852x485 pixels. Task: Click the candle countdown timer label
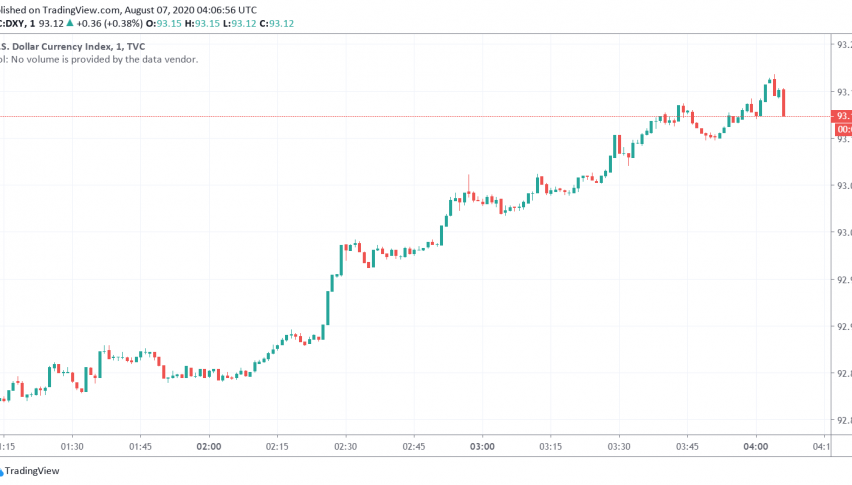tap(843, 129)
